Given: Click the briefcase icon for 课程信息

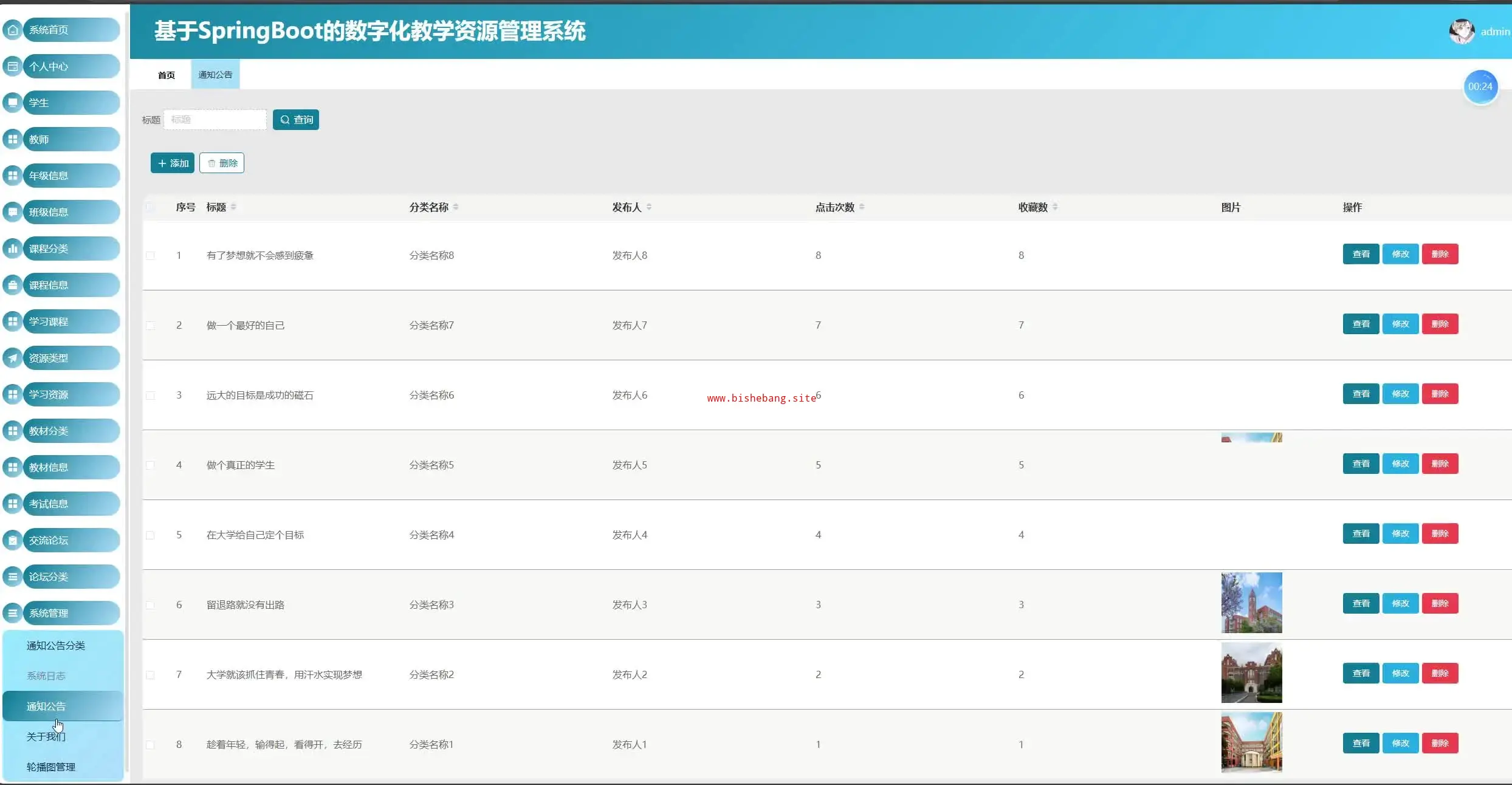Looking at the screenshot, I should click(x=13, y=285).
